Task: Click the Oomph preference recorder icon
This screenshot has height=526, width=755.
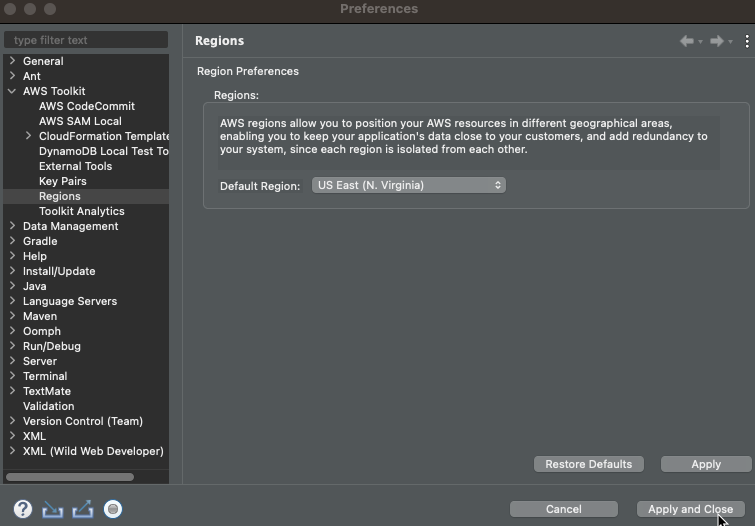Action: coord(113,509)
